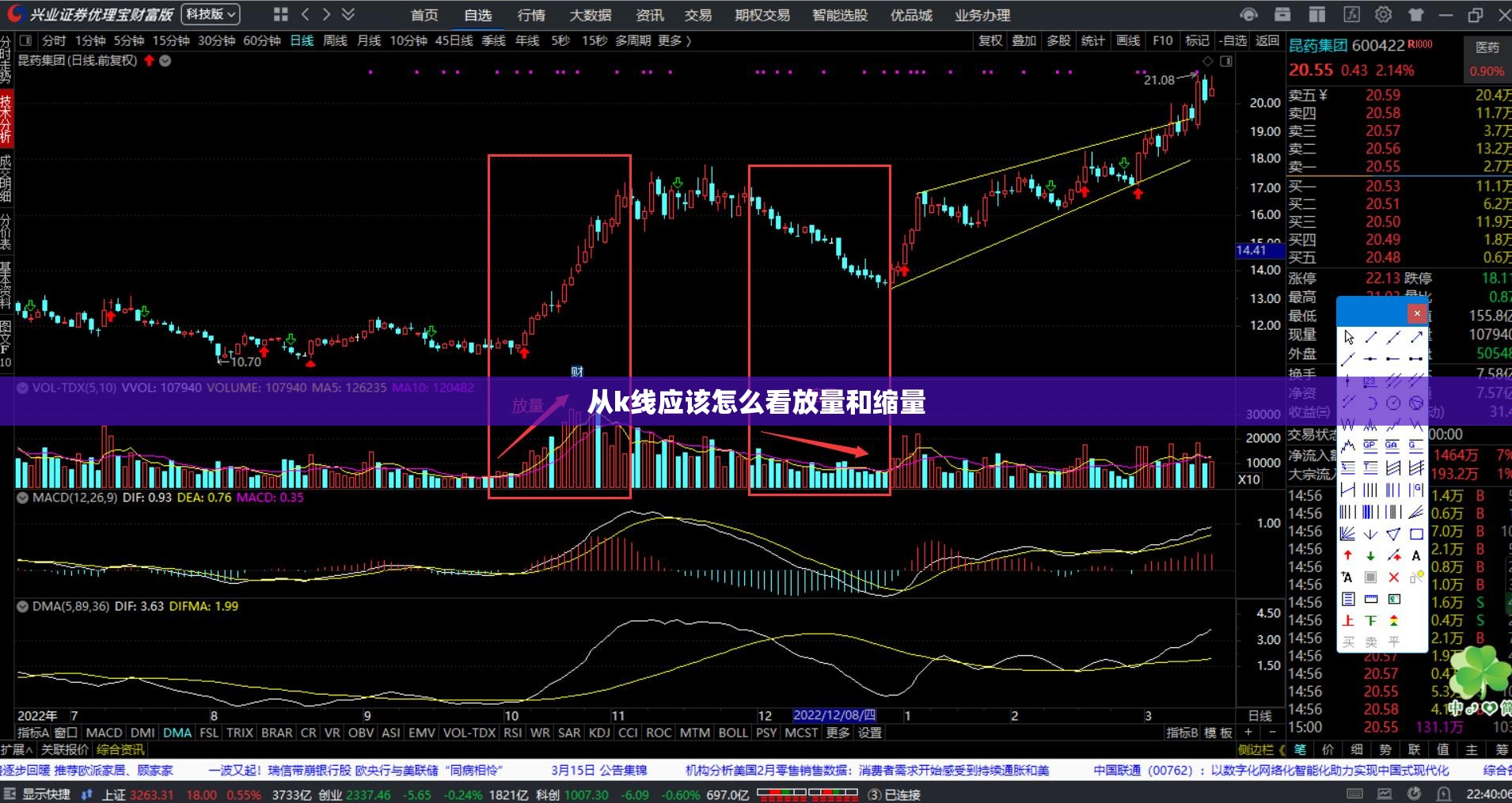Toggle right panel icon above chart
This screenshot has width=1512, height=803.
coord(1226,61)
